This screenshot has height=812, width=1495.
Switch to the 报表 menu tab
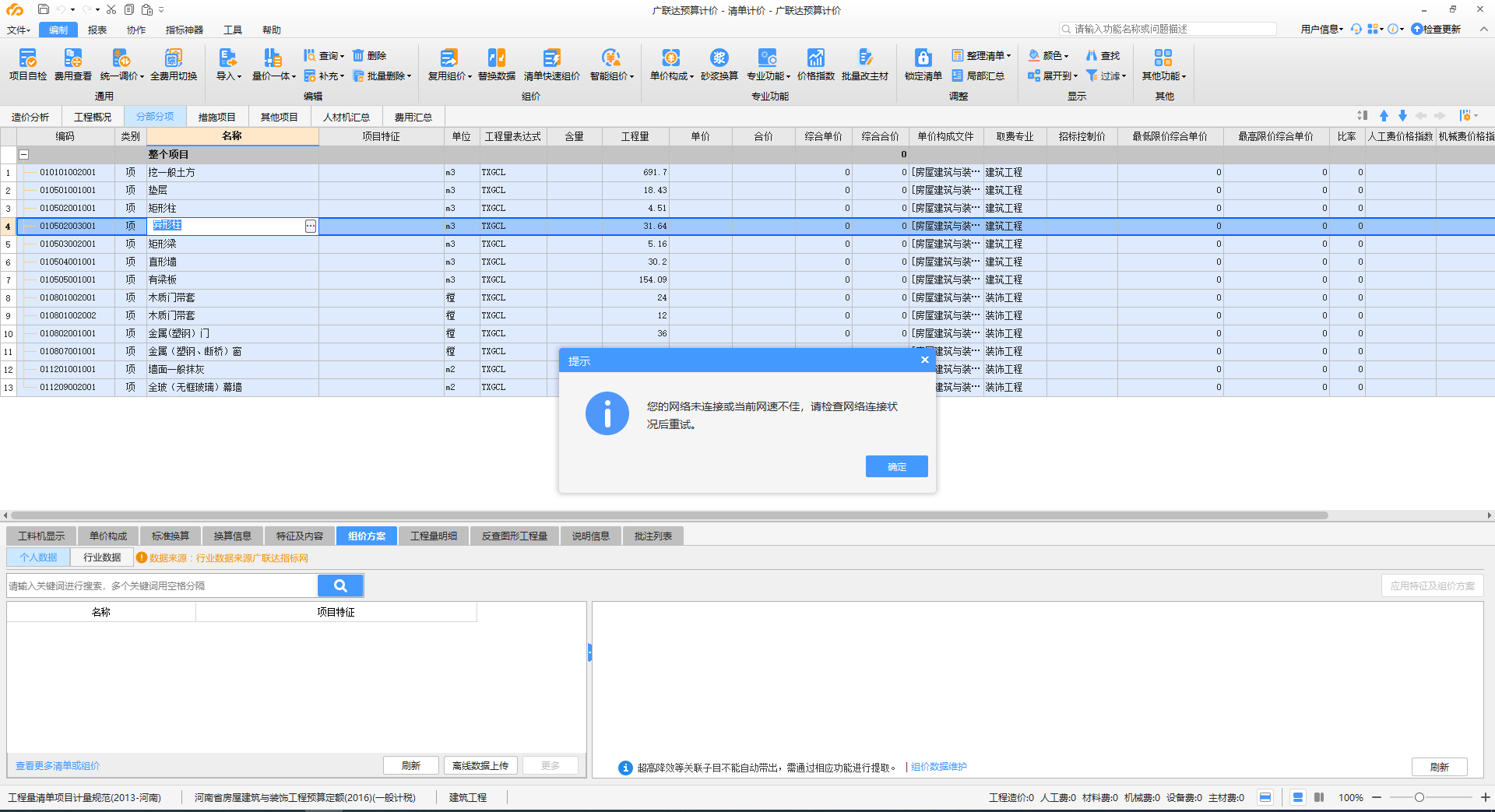coord(97,30)
